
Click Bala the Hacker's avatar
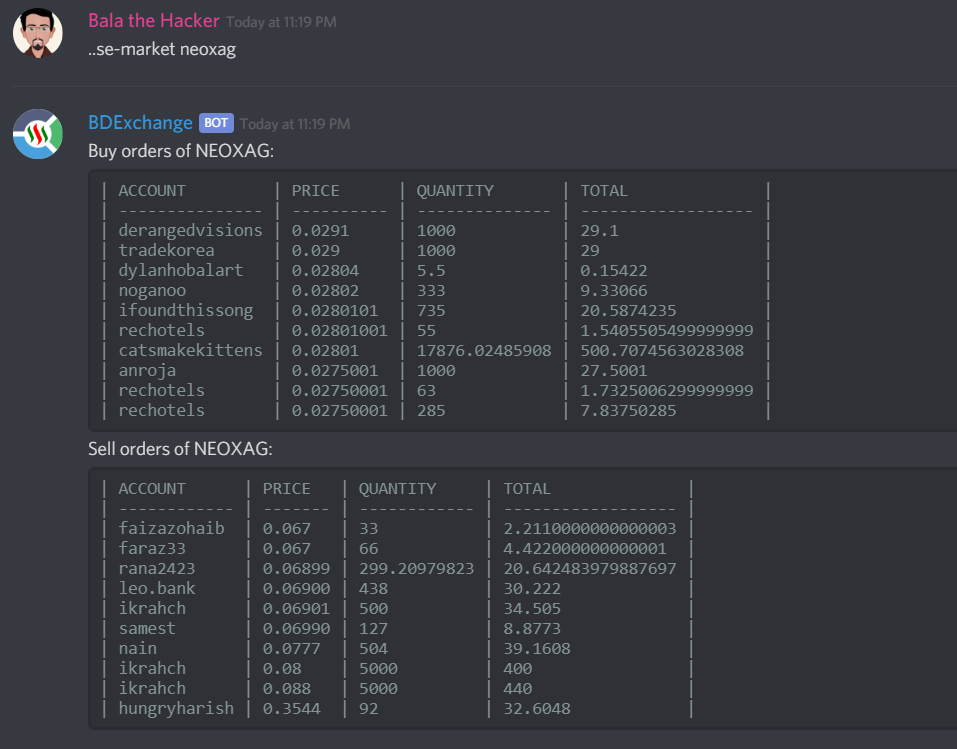(38, 32)
